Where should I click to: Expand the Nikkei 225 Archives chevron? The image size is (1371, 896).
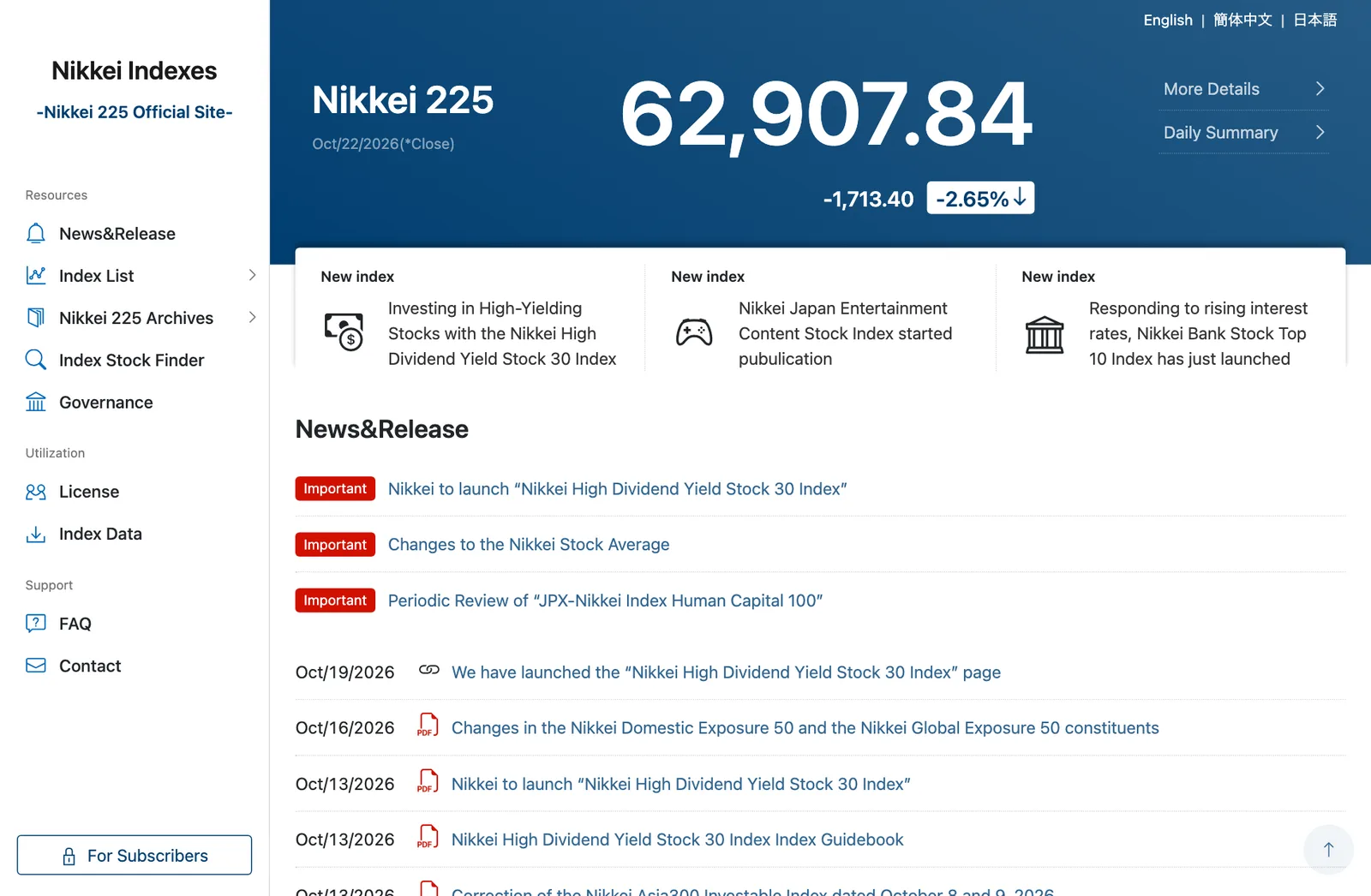[x=252, y=317]
